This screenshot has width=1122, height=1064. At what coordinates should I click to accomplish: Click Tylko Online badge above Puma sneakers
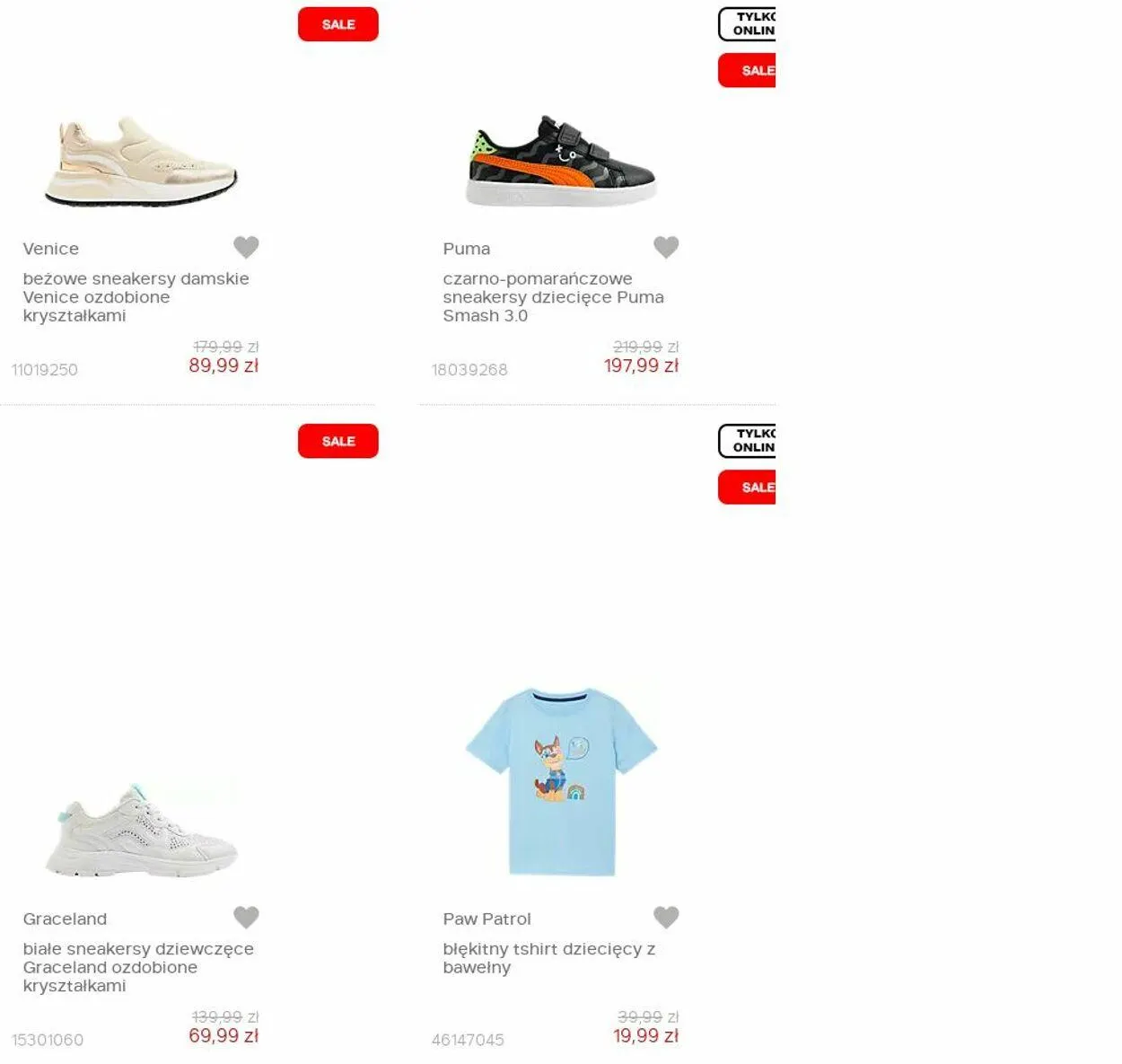click(747, 24)
